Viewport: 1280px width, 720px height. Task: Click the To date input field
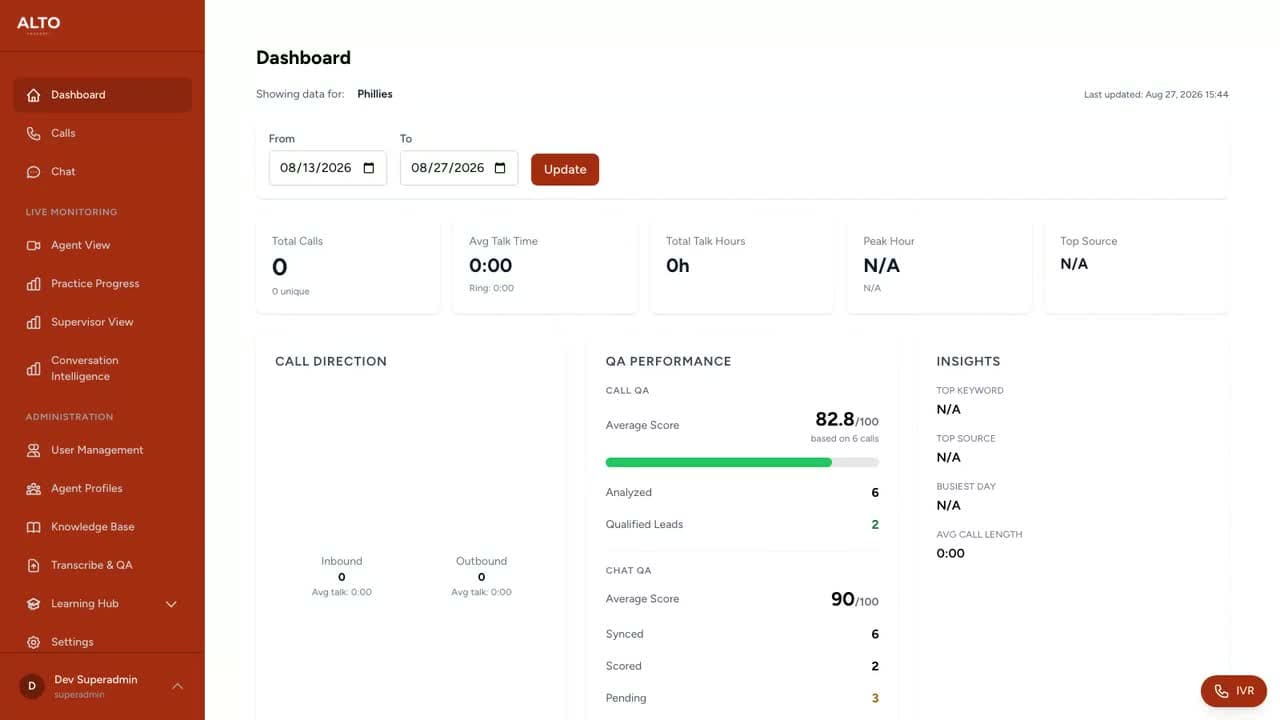459,168
